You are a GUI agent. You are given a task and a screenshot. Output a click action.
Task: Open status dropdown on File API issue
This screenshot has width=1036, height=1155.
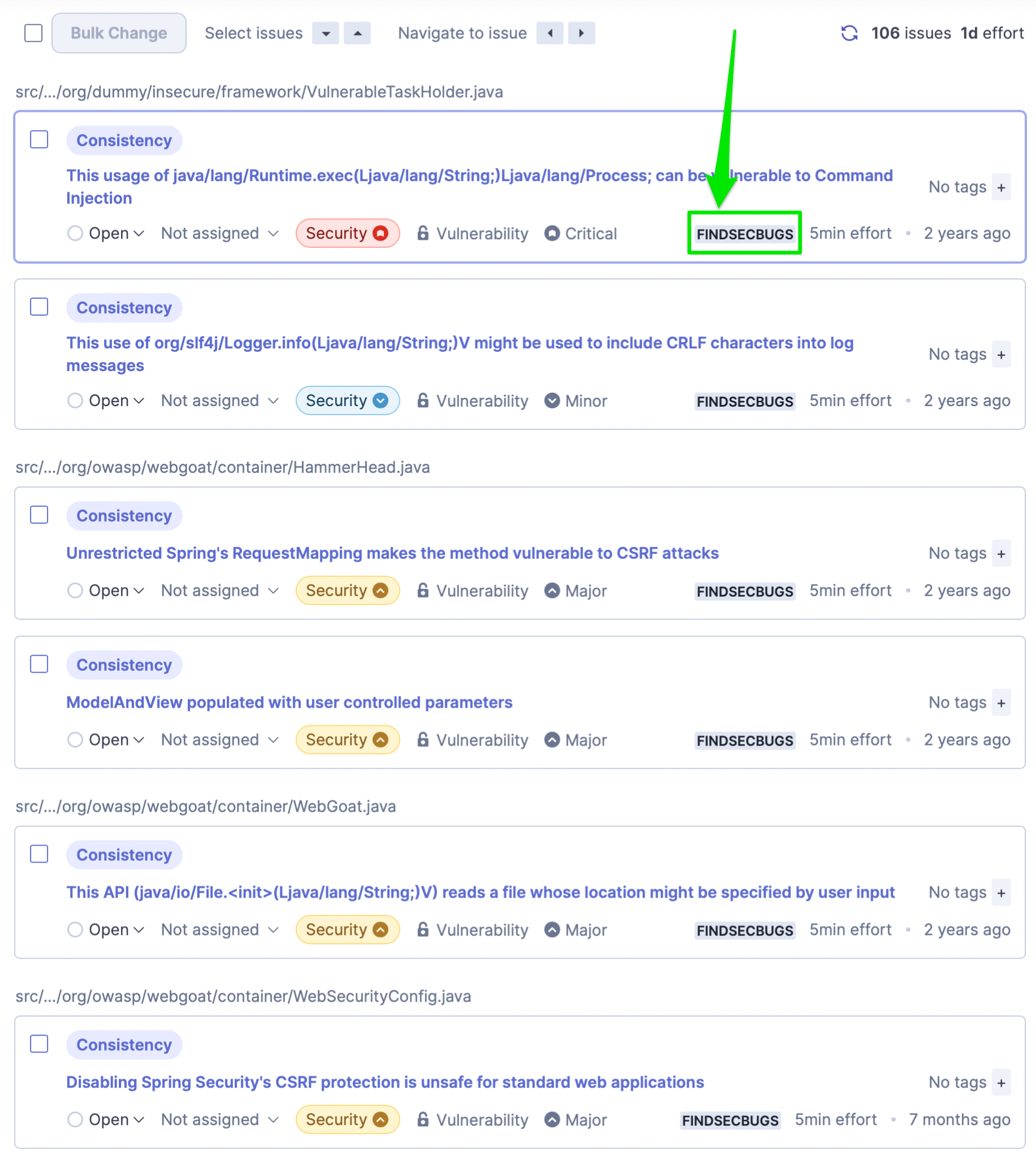tap(106, 929)
